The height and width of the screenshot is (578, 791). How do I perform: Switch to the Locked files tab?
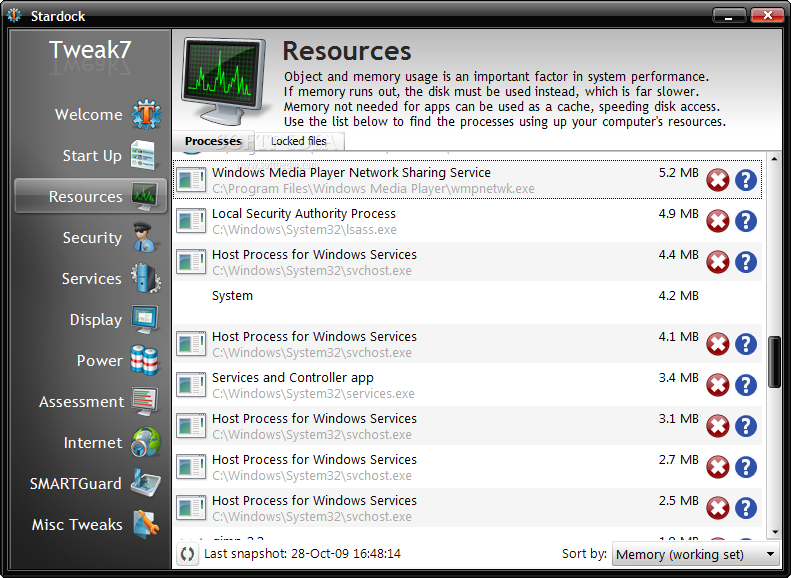point(299,141)
